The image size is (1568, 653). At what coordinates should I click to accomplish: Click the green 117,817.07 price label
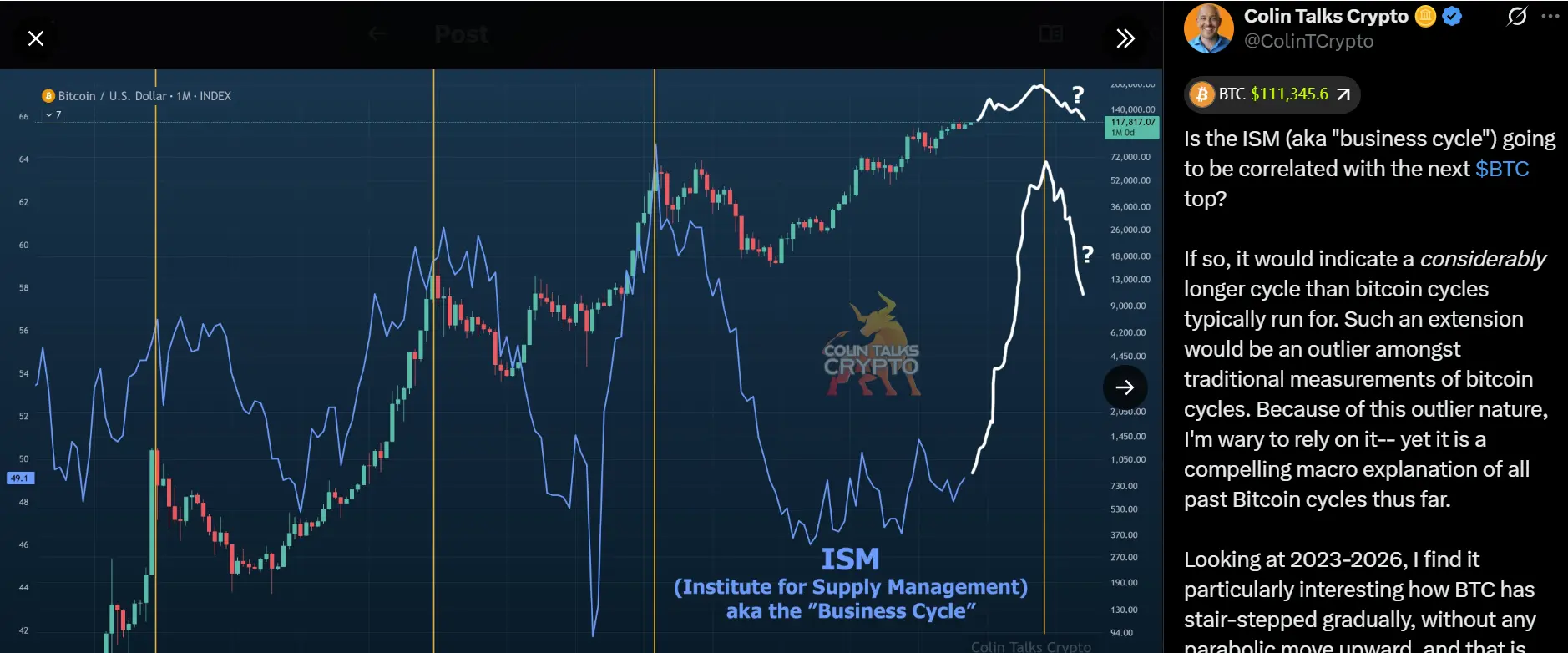(1132, 127)
